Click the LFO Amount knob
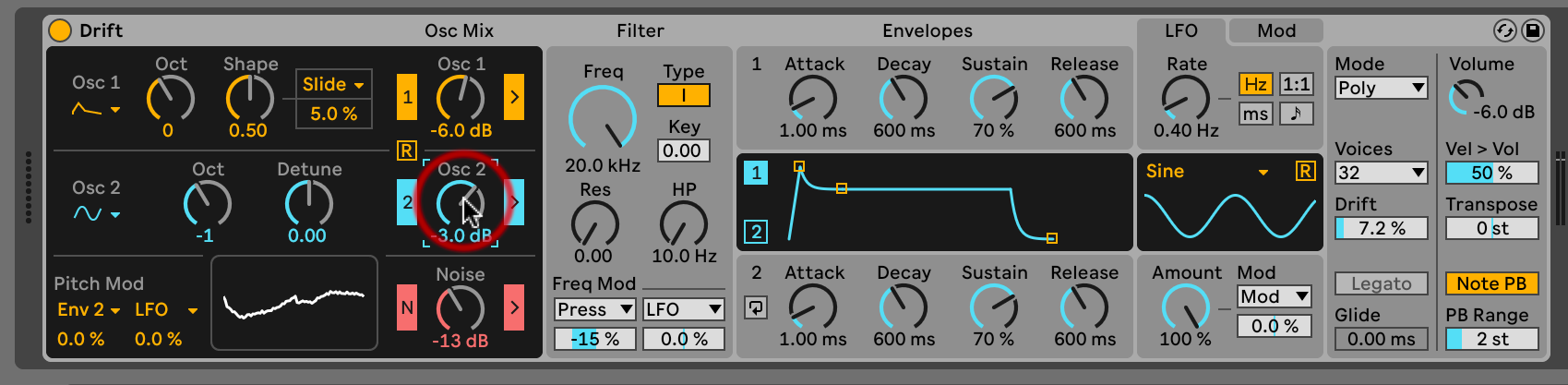The image size is (1568, 385). (x=1186, y=306)
